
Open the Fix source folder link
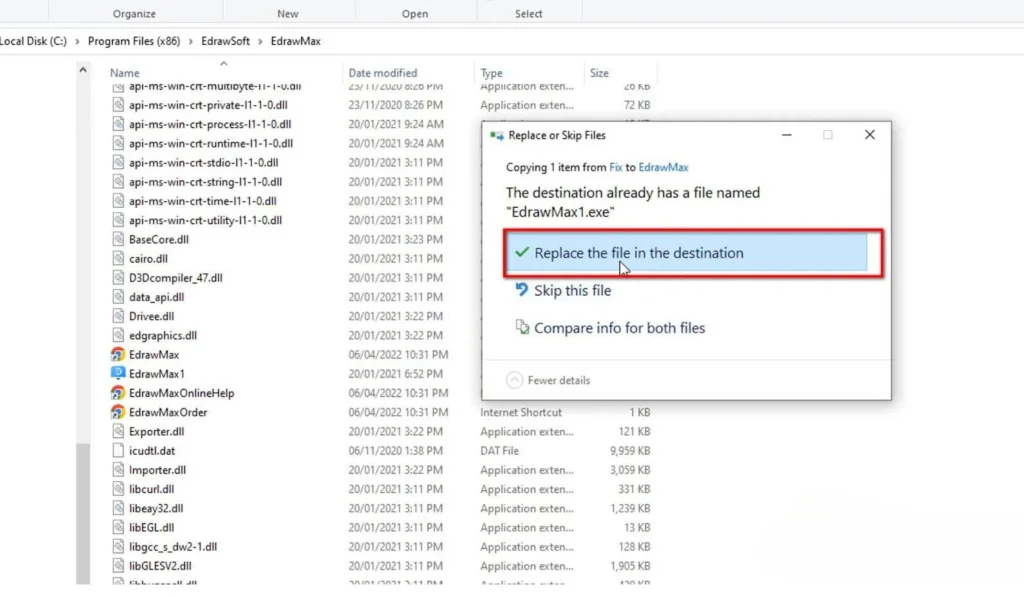click(618, 167)
